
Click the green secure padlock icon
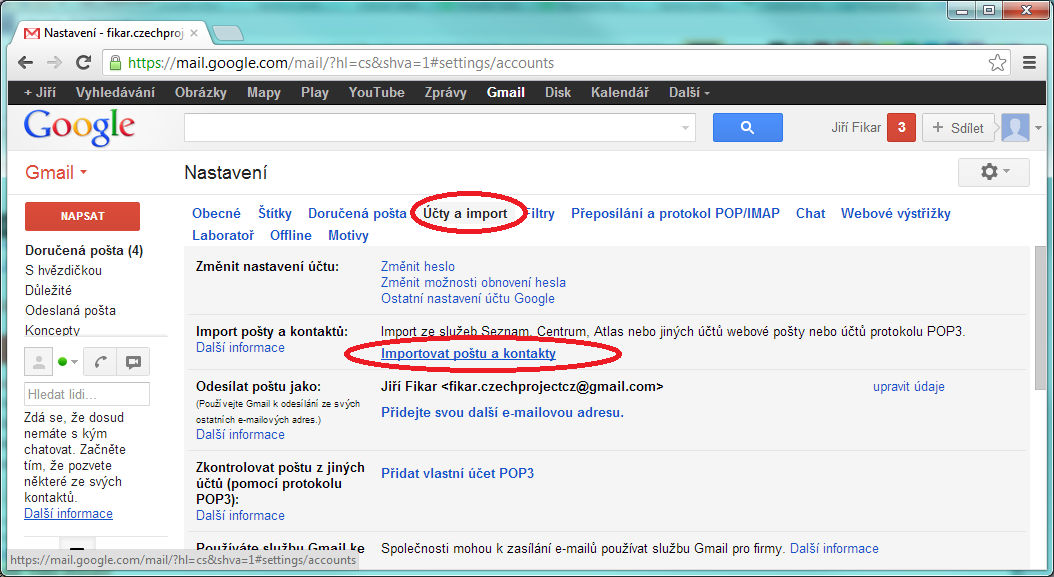click(x=115, y=63)
